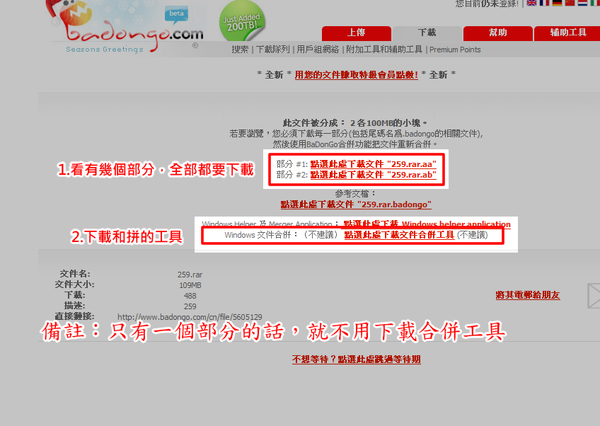The height and width of the screenshot is (426, 600).
Task: Click the 將其電郵給朋友 link
Action: [528, 295]
